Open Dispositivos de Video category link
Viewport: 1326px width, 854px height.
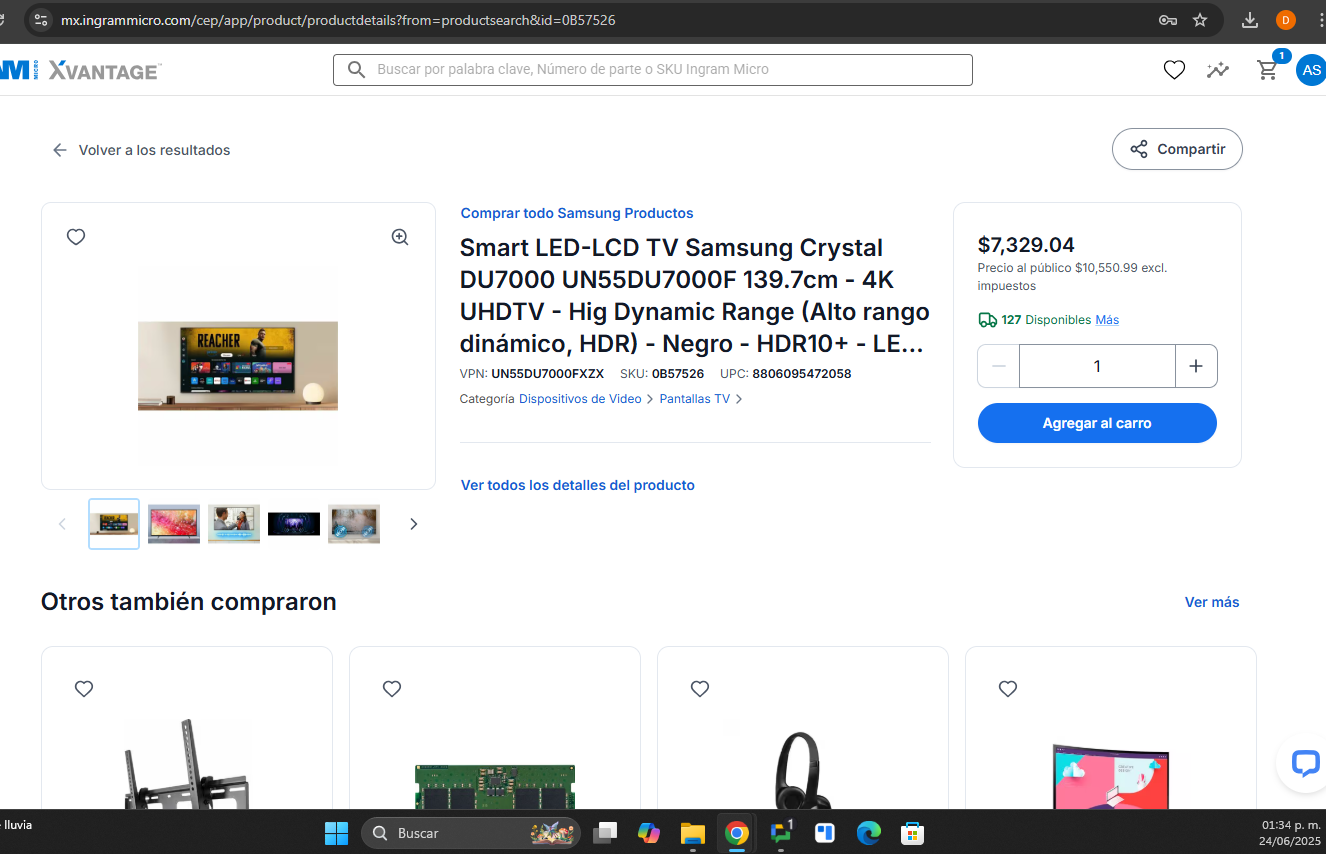click(580, 399)
